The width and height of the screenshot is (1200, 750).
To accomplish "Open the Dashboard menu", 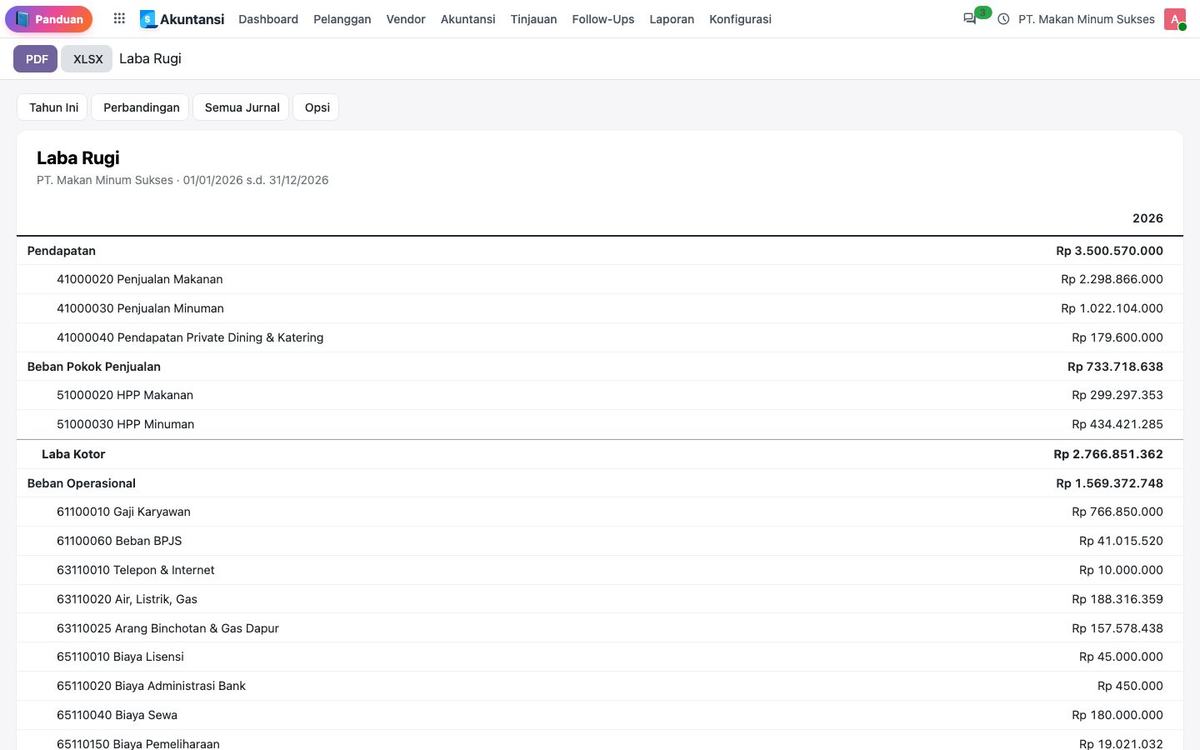I will pos(268,19).
